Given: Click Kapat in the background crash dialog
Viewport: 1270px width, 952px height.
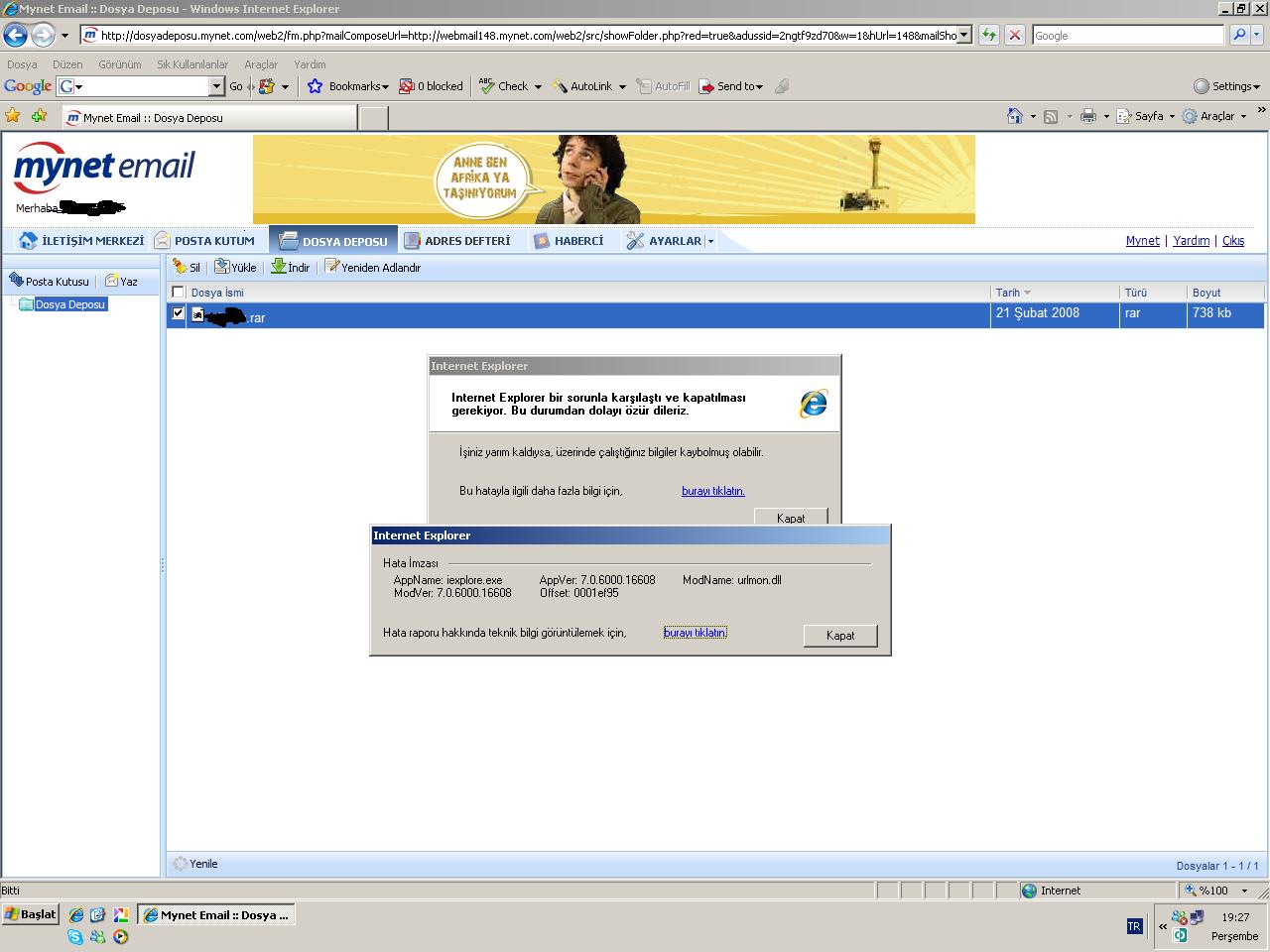Looking at the screenshot, I should click(x=791, y=517).
